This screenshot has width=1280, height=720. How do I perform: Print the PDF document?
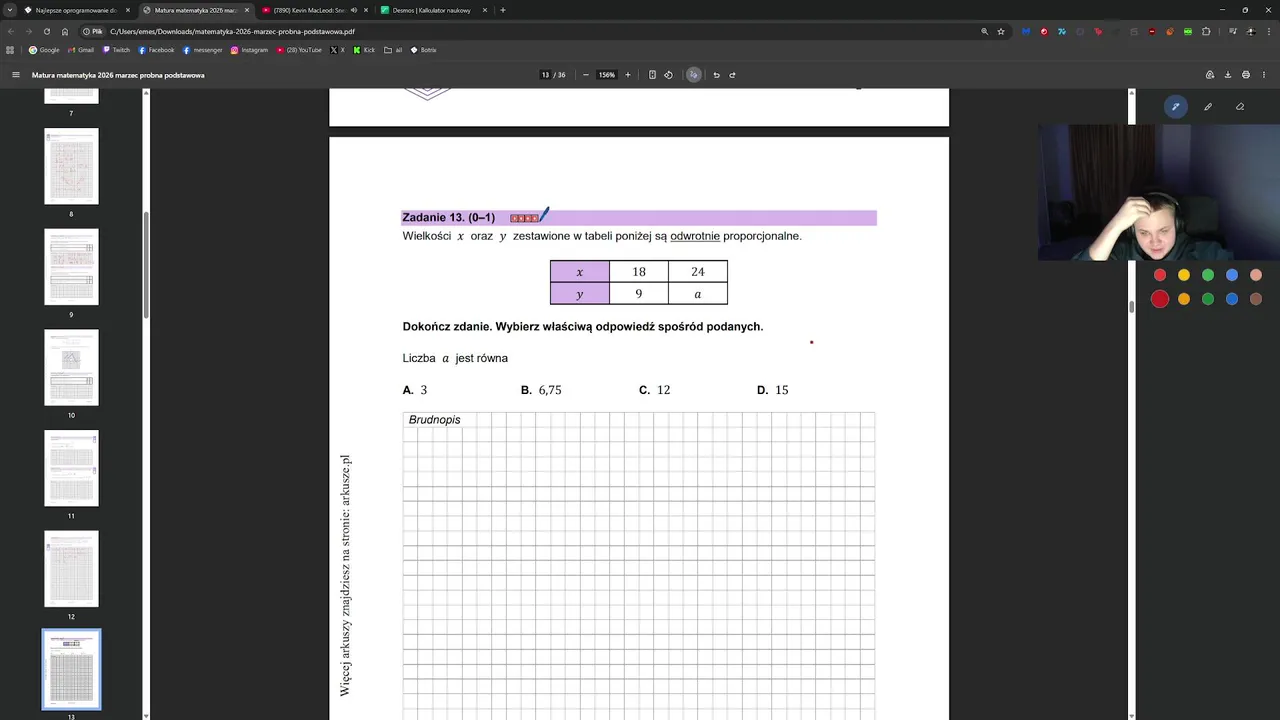tap(1246, 75)
